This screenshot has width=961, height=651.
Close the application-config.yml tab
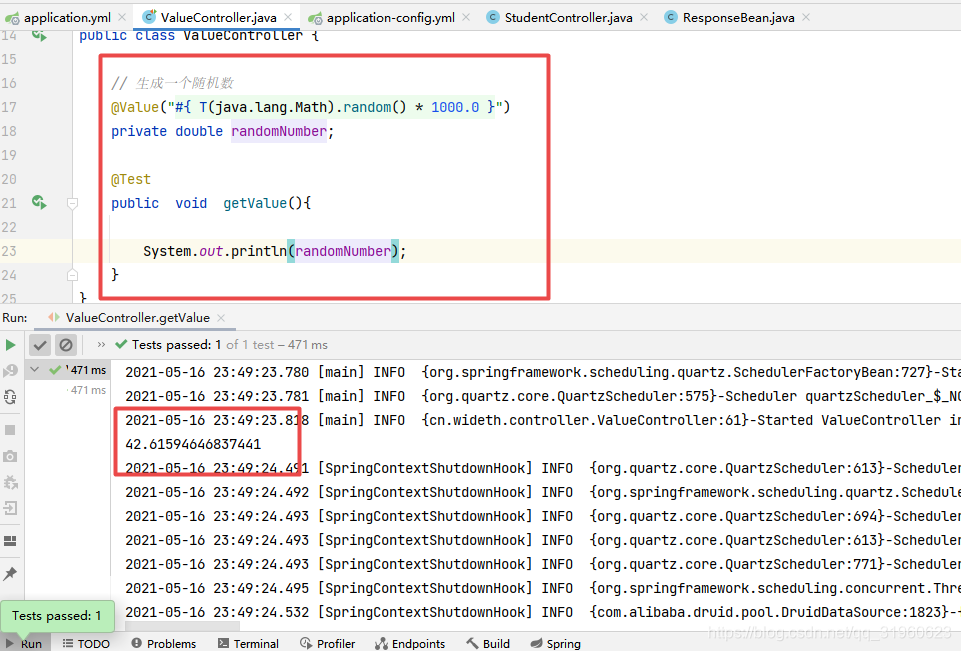[x=466, y=18]
